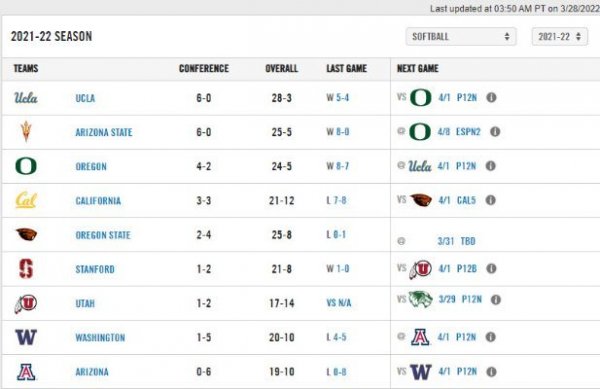Open the Washington team name link

click(100, 338)
